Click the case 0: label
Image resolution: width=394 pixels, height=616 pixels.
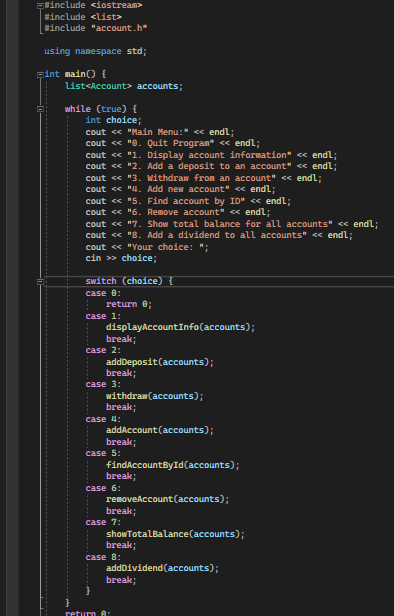103,293
